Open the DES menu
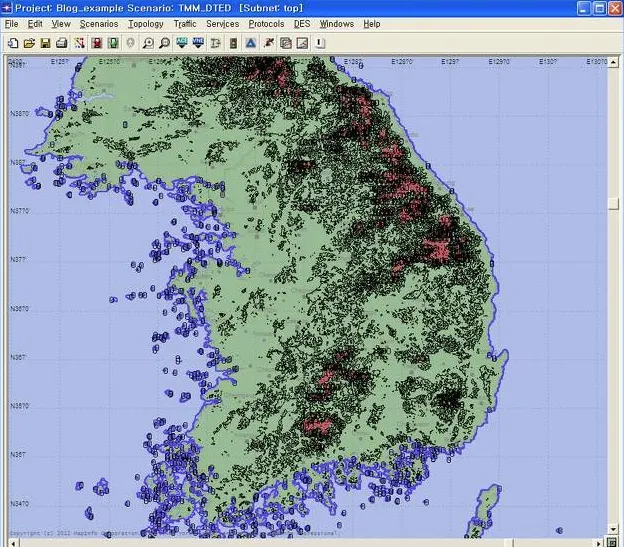The width and height of the screenshot is (624, 547). click(x=302, y=23)
